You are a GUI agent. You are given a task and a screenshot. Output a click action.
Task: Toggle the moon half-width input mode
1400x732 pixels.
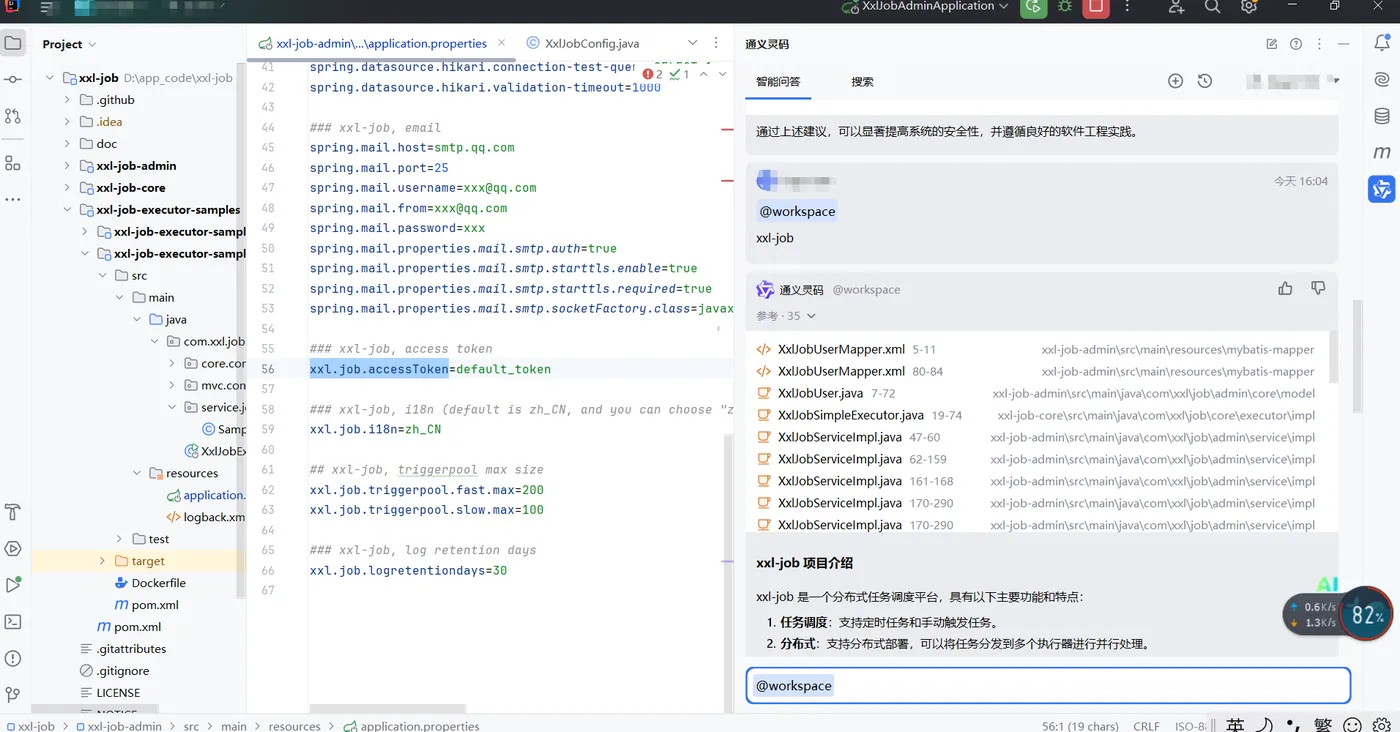coord(1265,724)
